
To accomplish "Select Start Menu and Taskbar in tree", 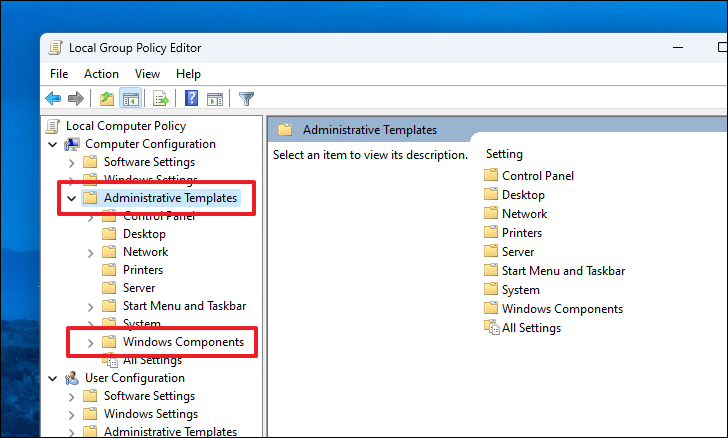I will tap(184, 306).
